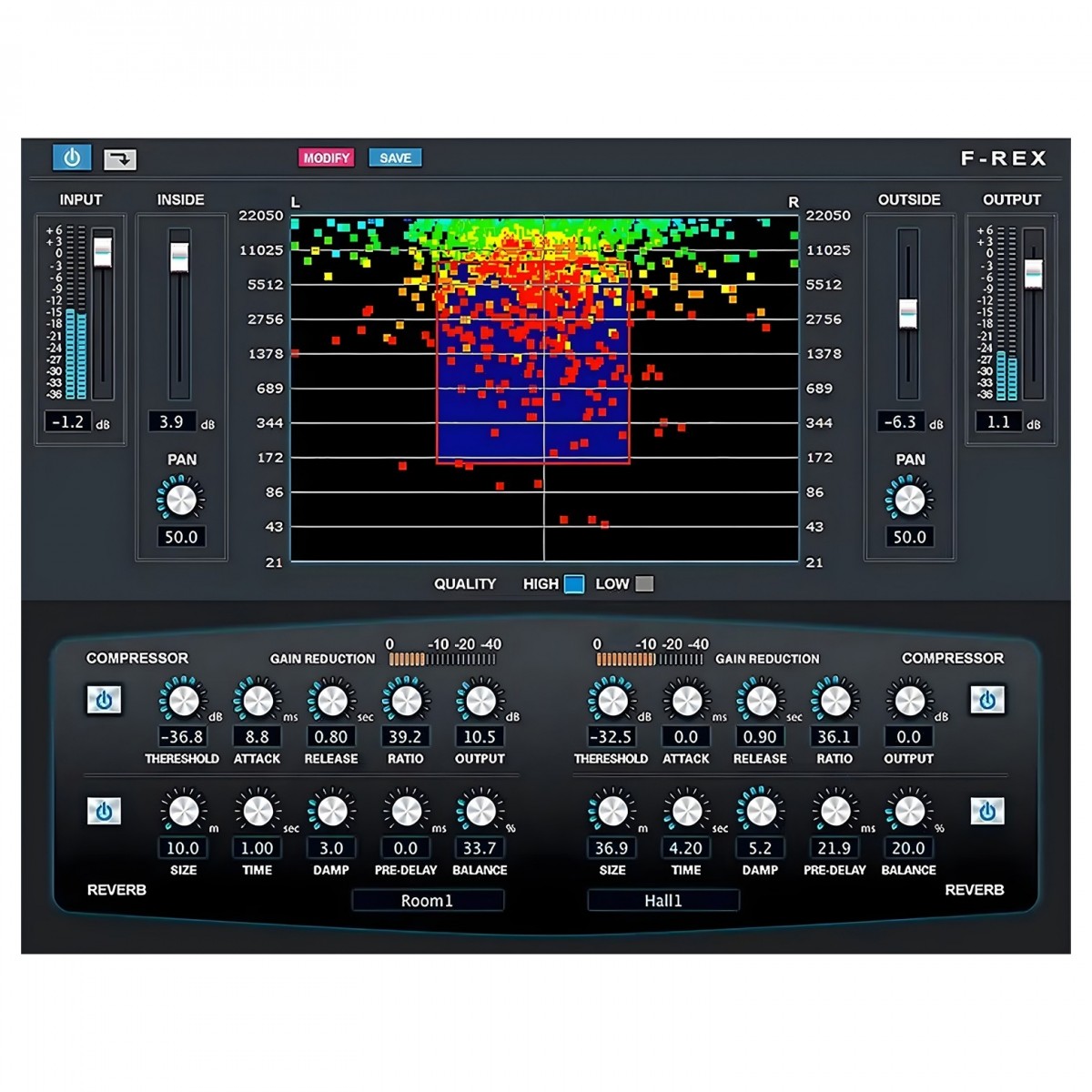Toggle the main plugin power button

coord(72,157)
